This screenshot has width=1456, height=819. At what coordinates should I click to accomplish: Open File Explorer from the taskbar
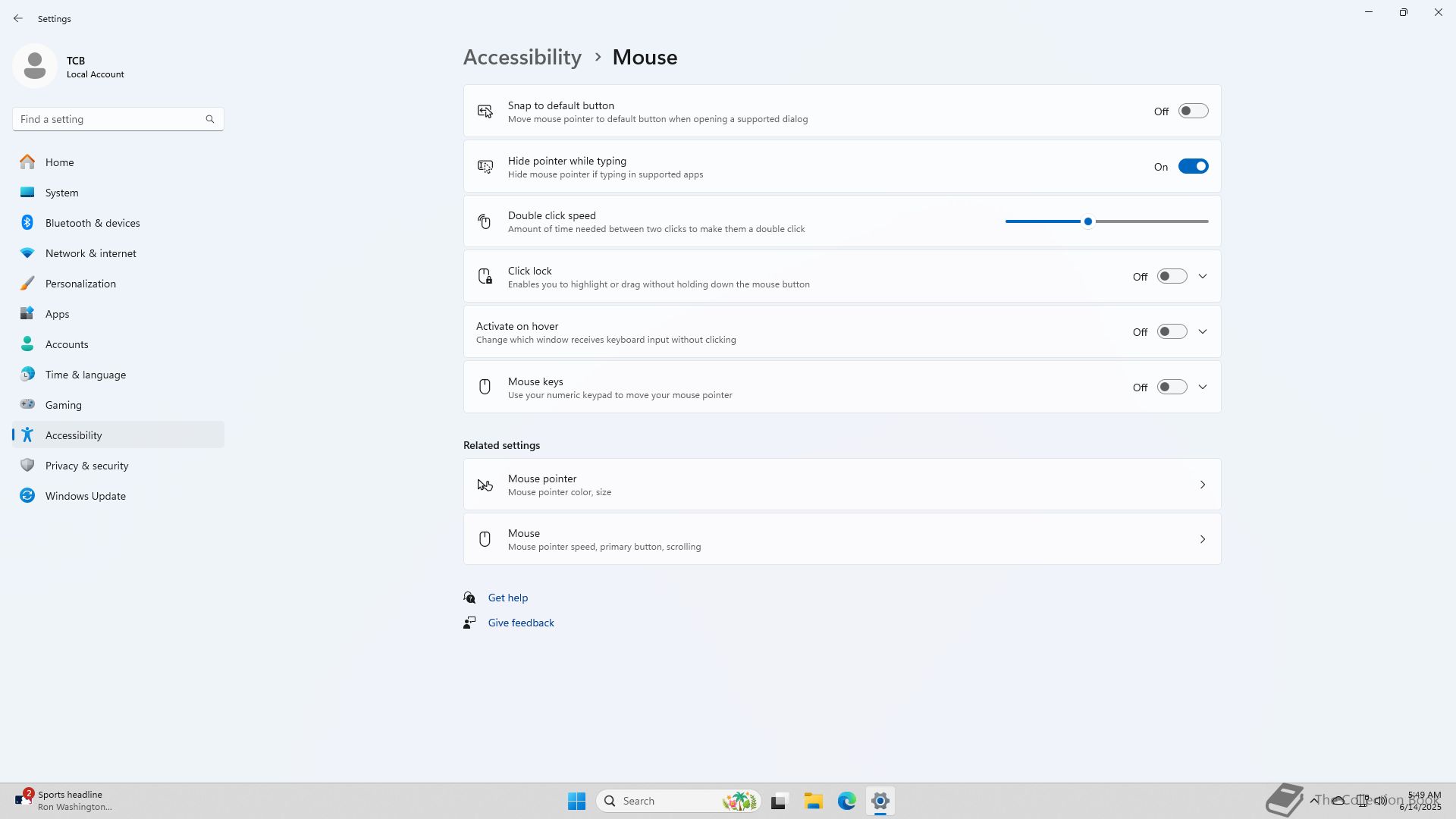click(x=813, y=801)
